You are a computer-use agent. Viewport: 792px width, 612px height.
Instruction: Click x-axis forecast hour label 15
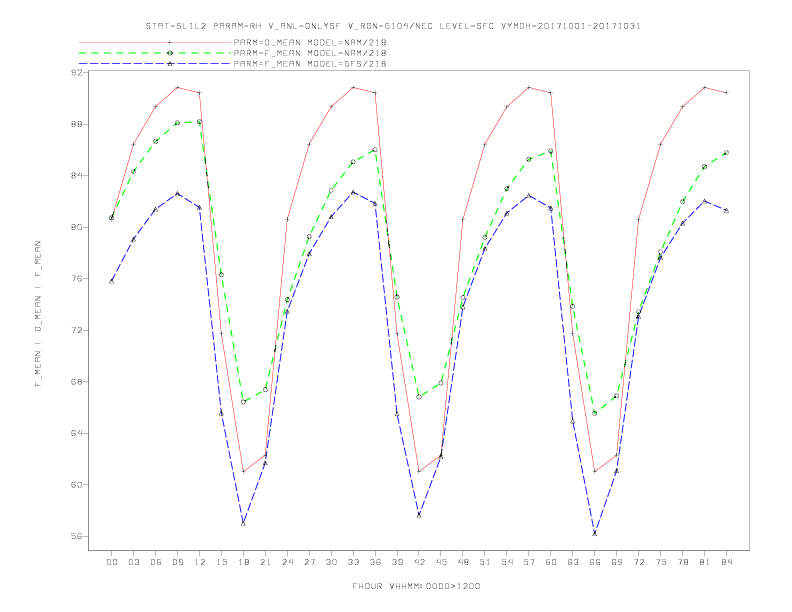[221, 562]
